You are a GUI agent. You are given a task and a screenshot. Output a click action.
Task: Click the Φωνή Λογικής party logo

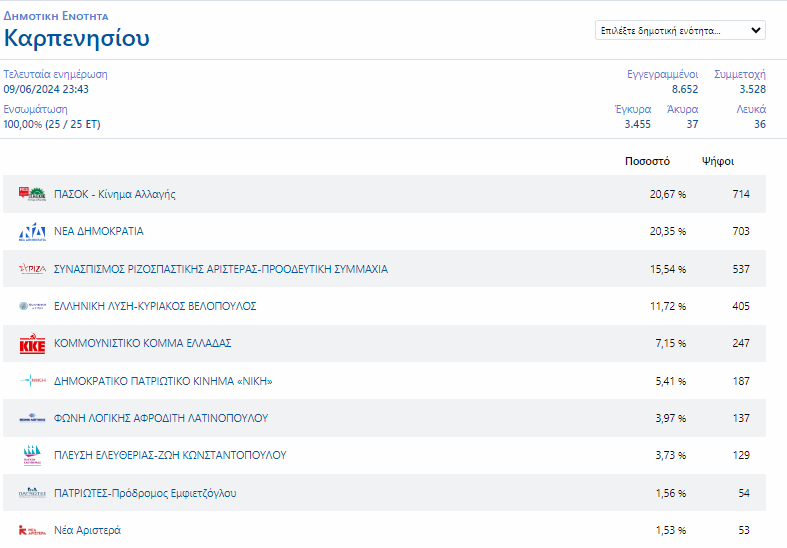(x=32, y=418)
